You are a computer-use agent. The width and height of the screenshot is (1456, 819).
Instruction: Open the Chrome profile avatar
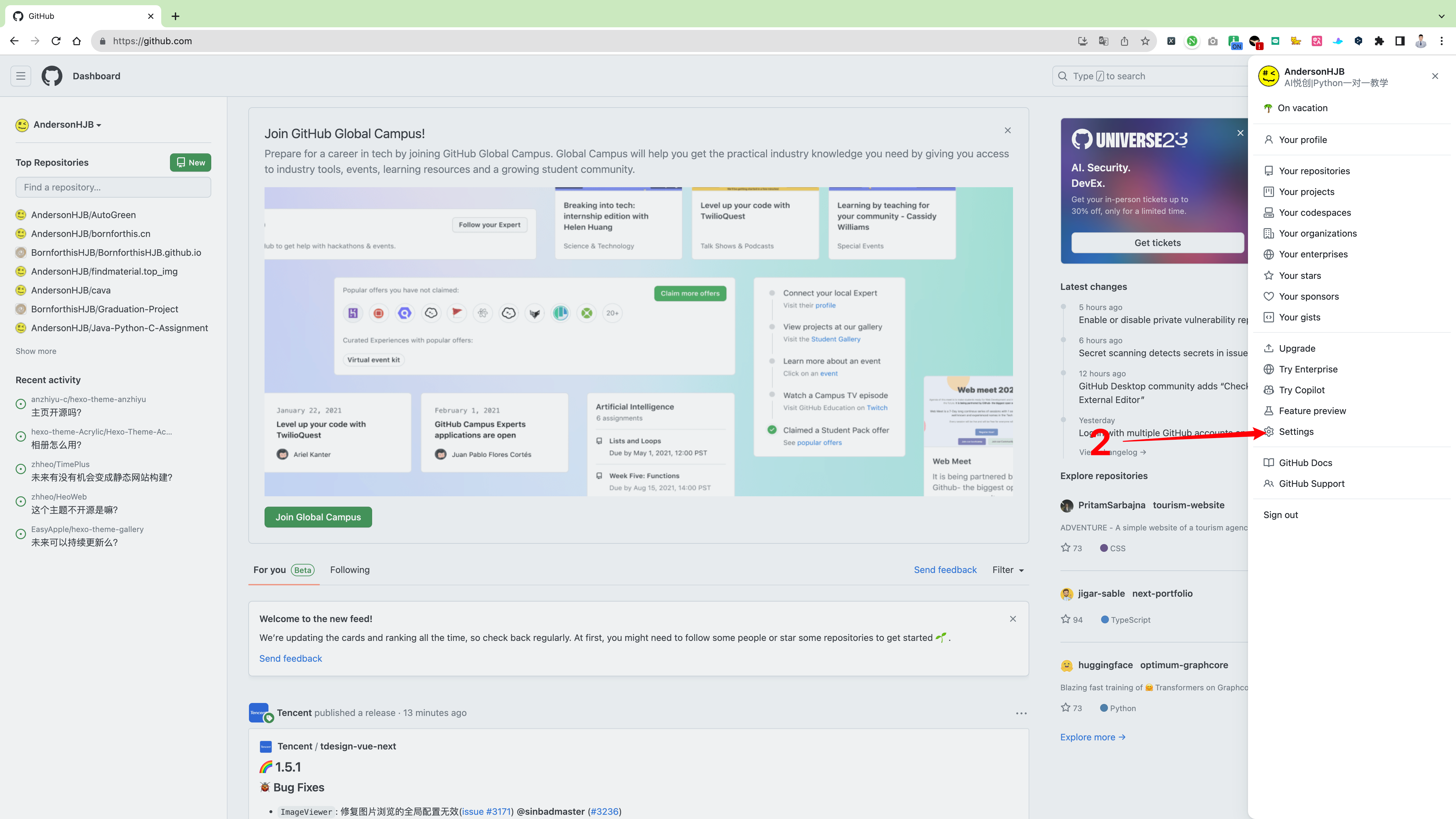[x=1421, y=41]
